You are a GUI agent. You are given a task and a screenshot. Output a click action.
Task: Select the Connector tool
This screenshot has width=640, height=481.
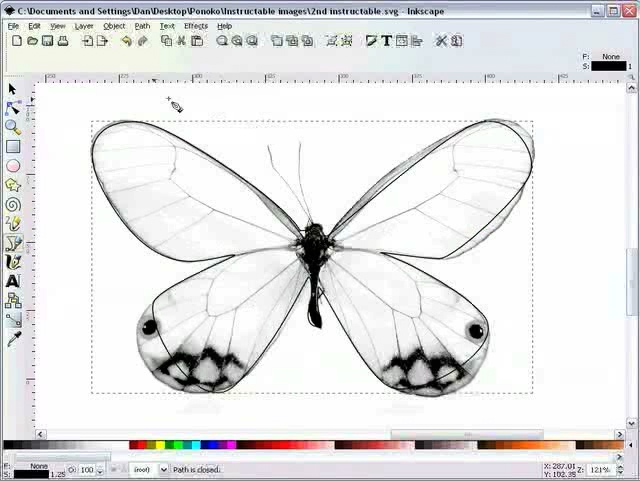(x=13, y=301)
